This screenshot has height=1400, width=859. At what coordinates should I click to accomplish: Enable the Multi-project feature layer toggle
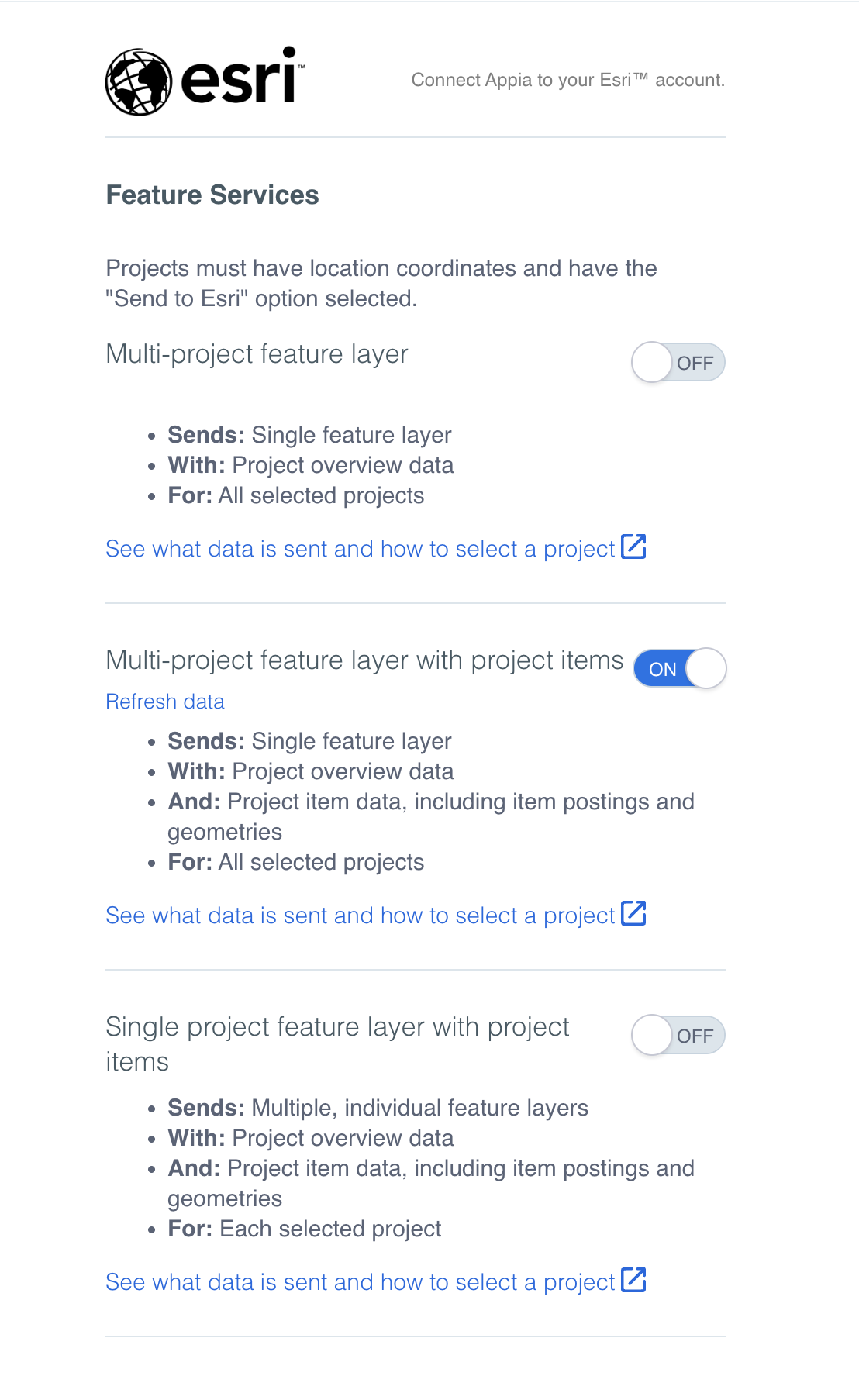pos(678,363)
